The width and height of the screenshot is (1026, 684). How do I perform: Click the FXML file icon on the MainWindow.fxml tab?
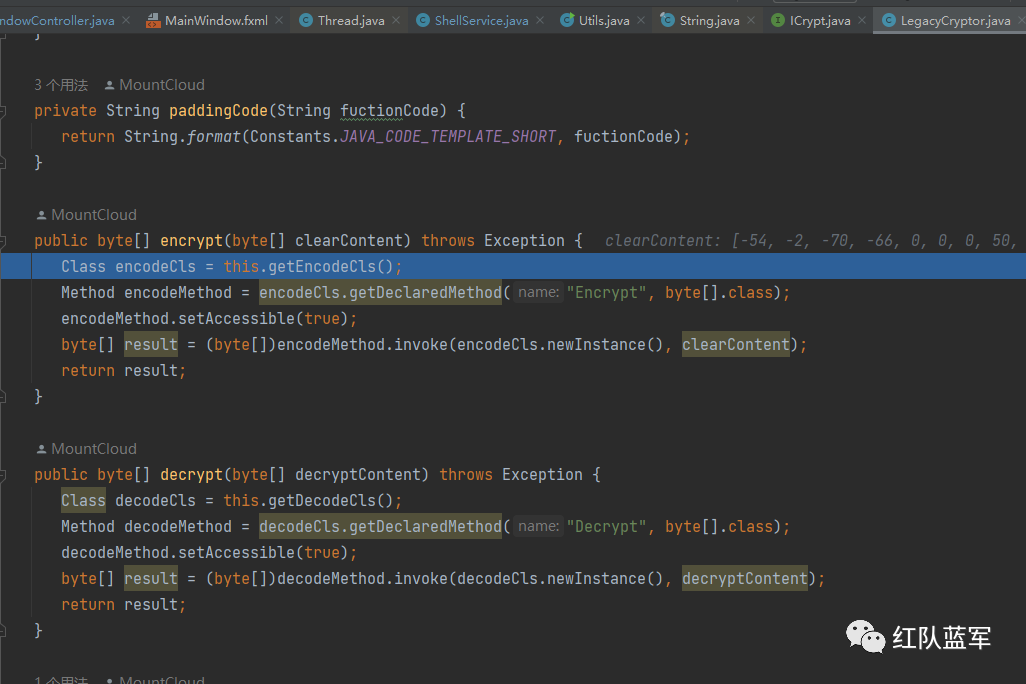point(152,20)
